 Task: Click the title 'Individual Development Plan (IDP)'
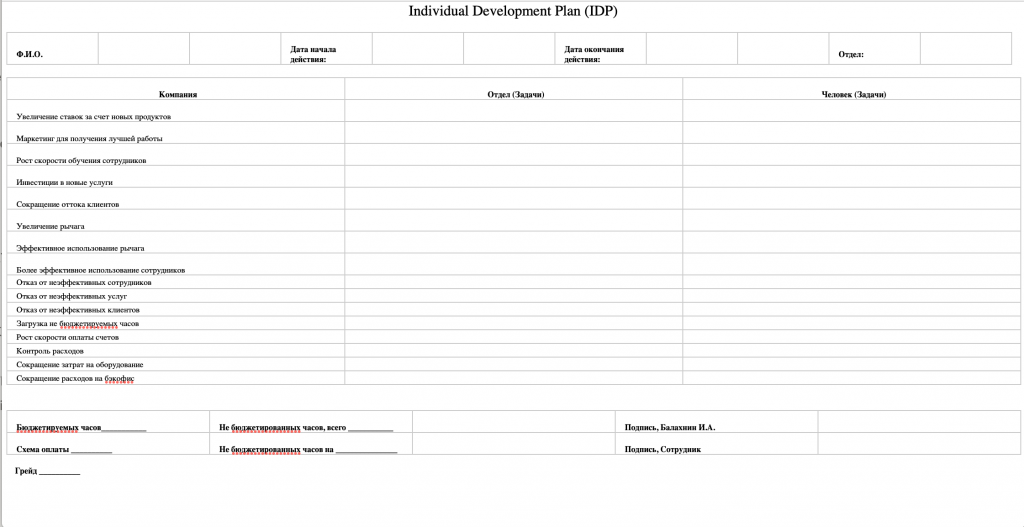point(513,11)
